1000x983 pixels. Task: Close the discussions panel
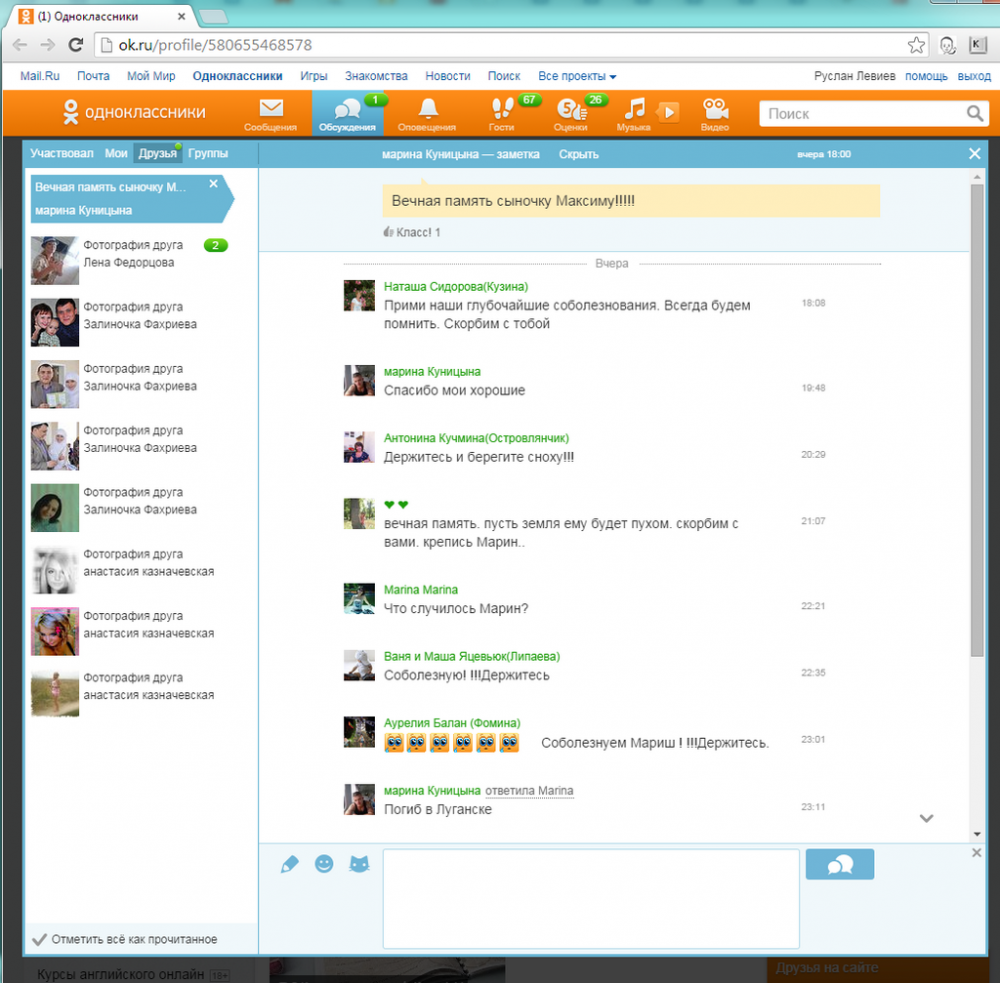pos(974,154)
